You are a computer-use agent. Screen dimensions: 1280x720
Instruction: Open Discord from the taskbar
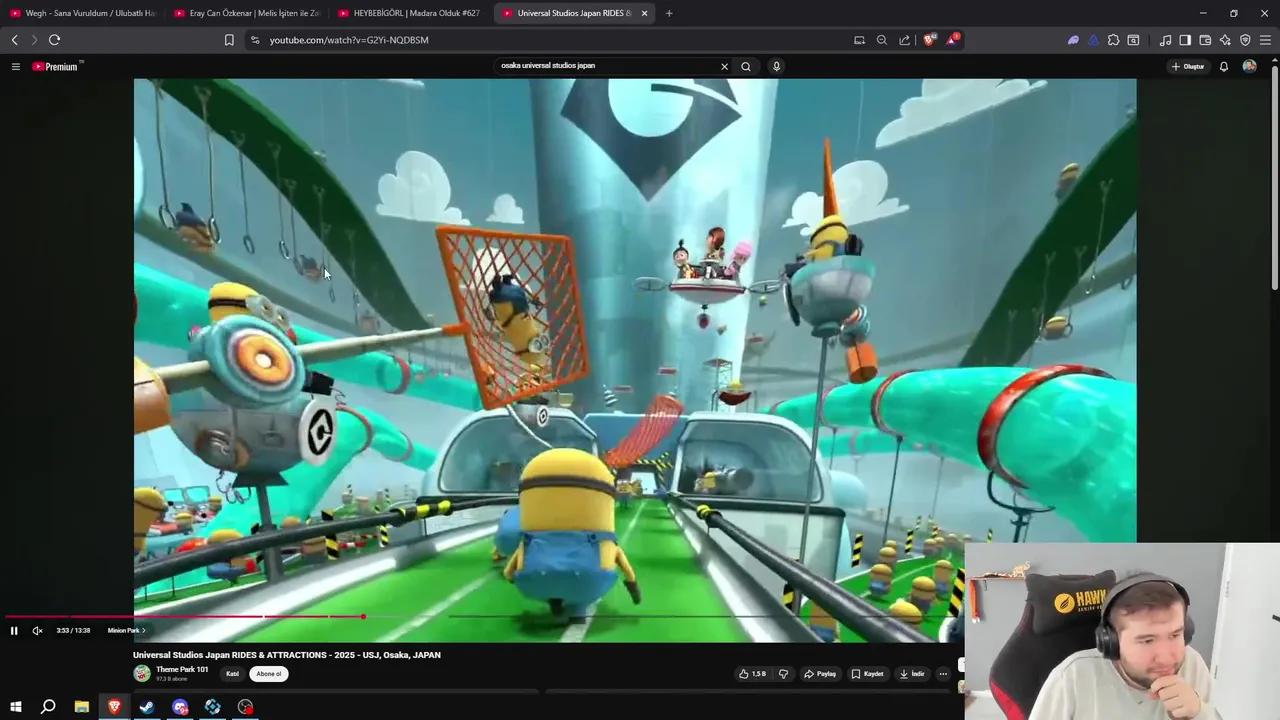[180, 707]
